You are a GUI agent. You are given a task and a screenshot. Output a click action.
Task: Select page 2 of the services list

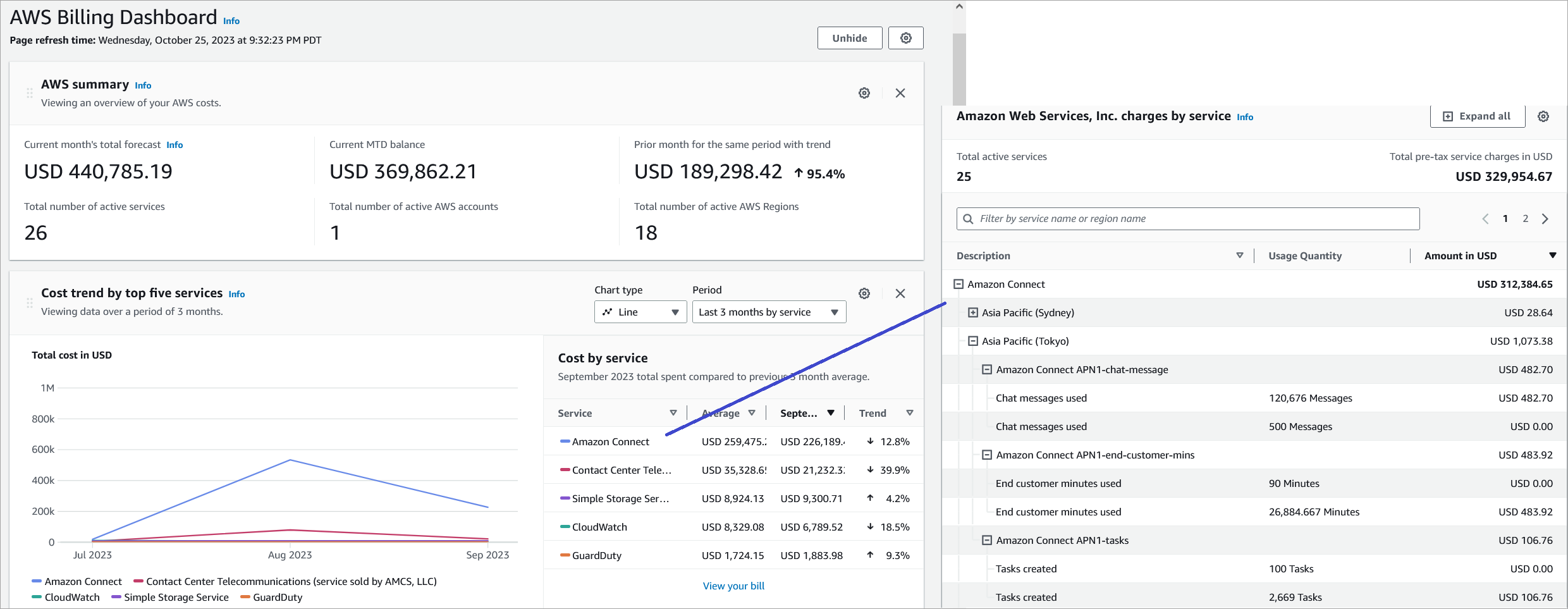[1526, 218]
